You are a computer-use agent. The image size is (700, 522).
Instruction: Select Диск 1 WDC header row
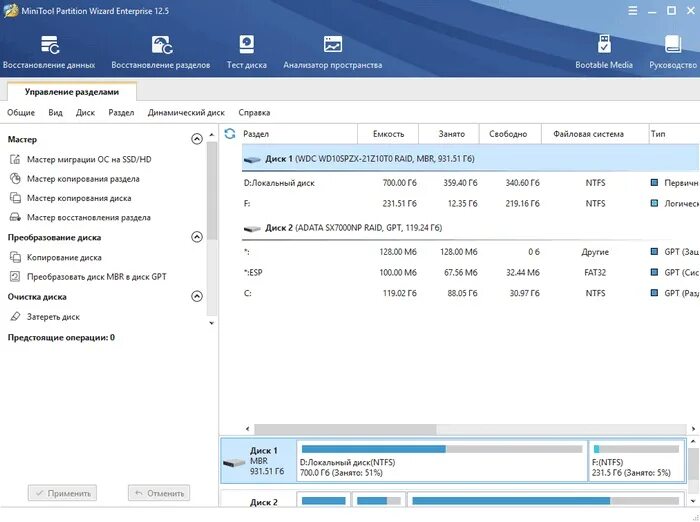(471, 159)
